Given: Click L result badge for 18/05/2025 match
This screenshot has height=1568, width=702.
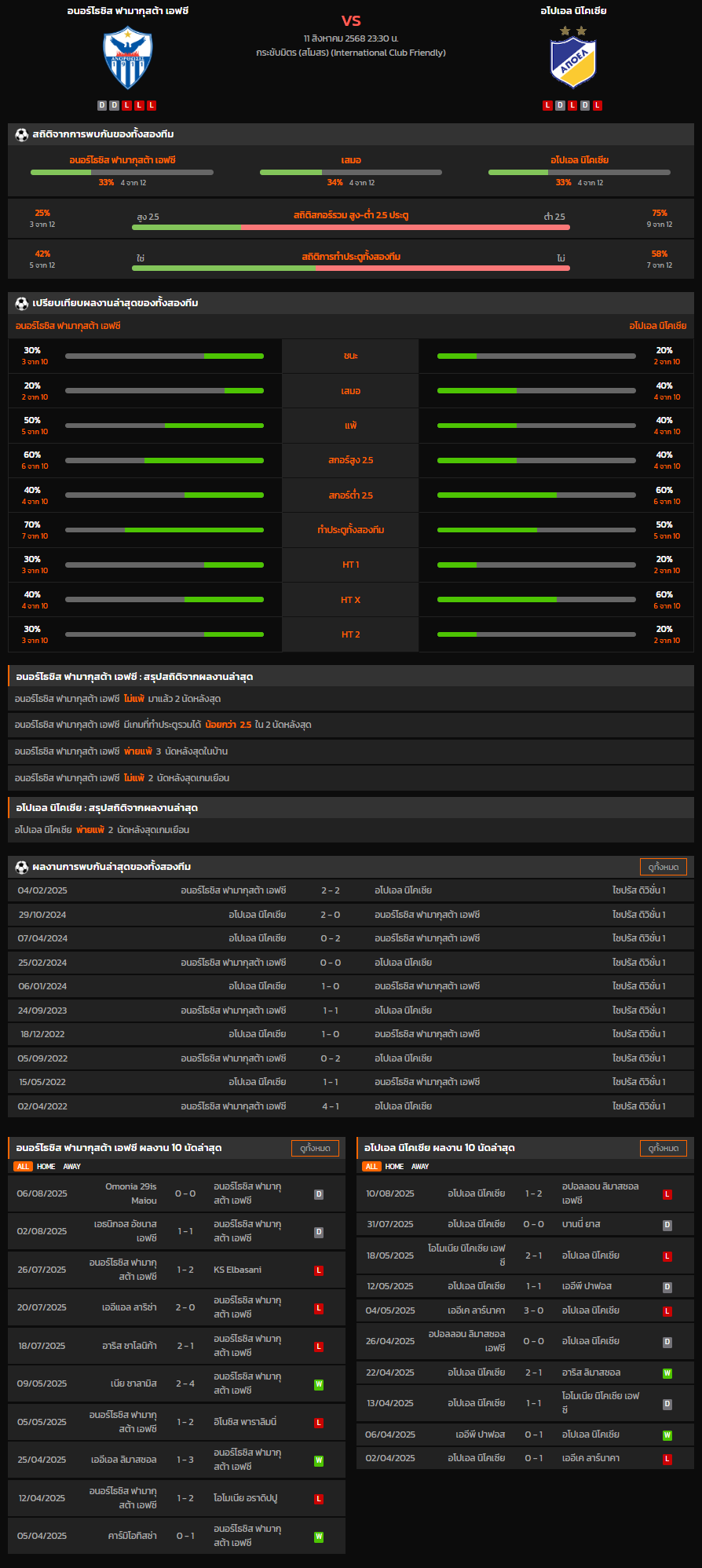Looking at the screenshot, I should tap(667, 1256).
